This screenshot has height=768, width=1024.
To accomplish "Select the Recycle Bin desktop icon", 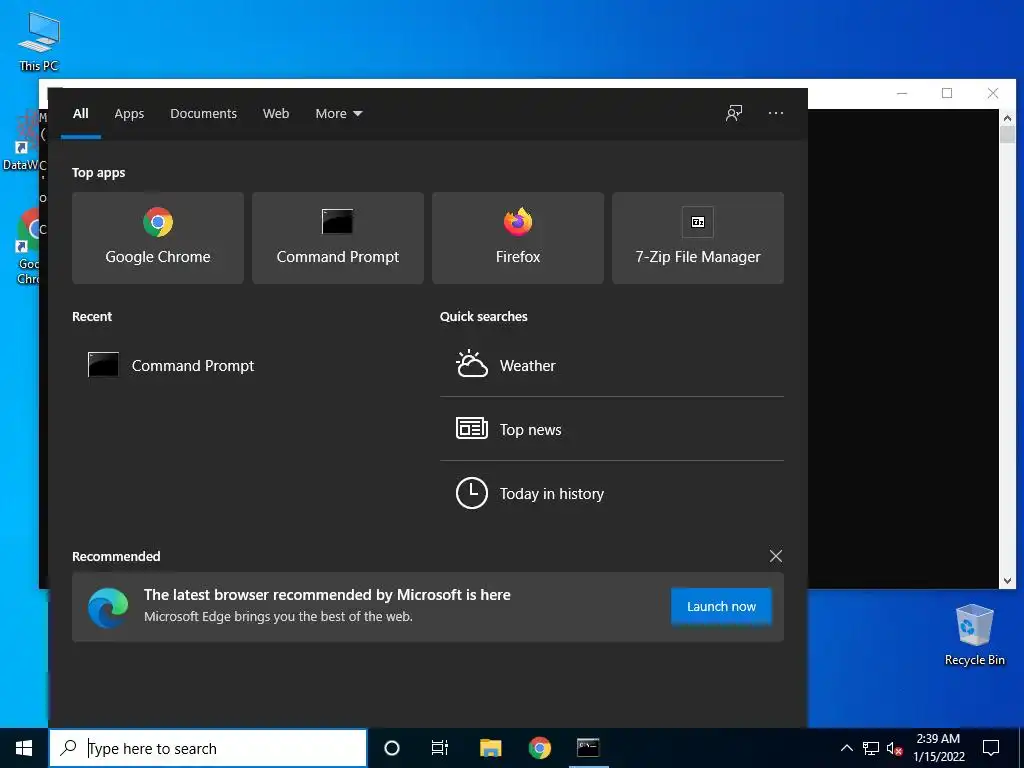I will click(x=974, y=635).
